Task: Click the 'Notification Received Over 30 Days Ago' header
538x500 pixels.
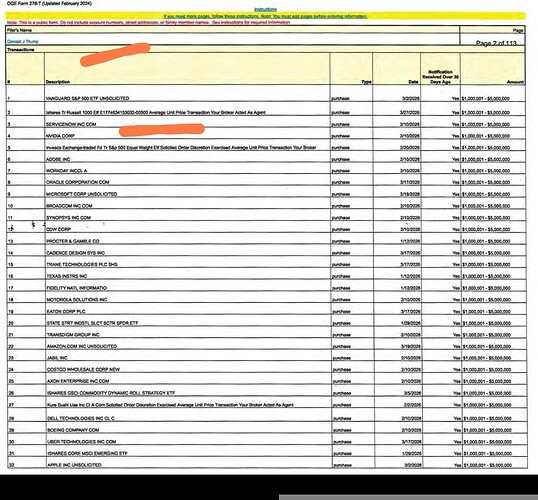Action: (x=440, y=77)
